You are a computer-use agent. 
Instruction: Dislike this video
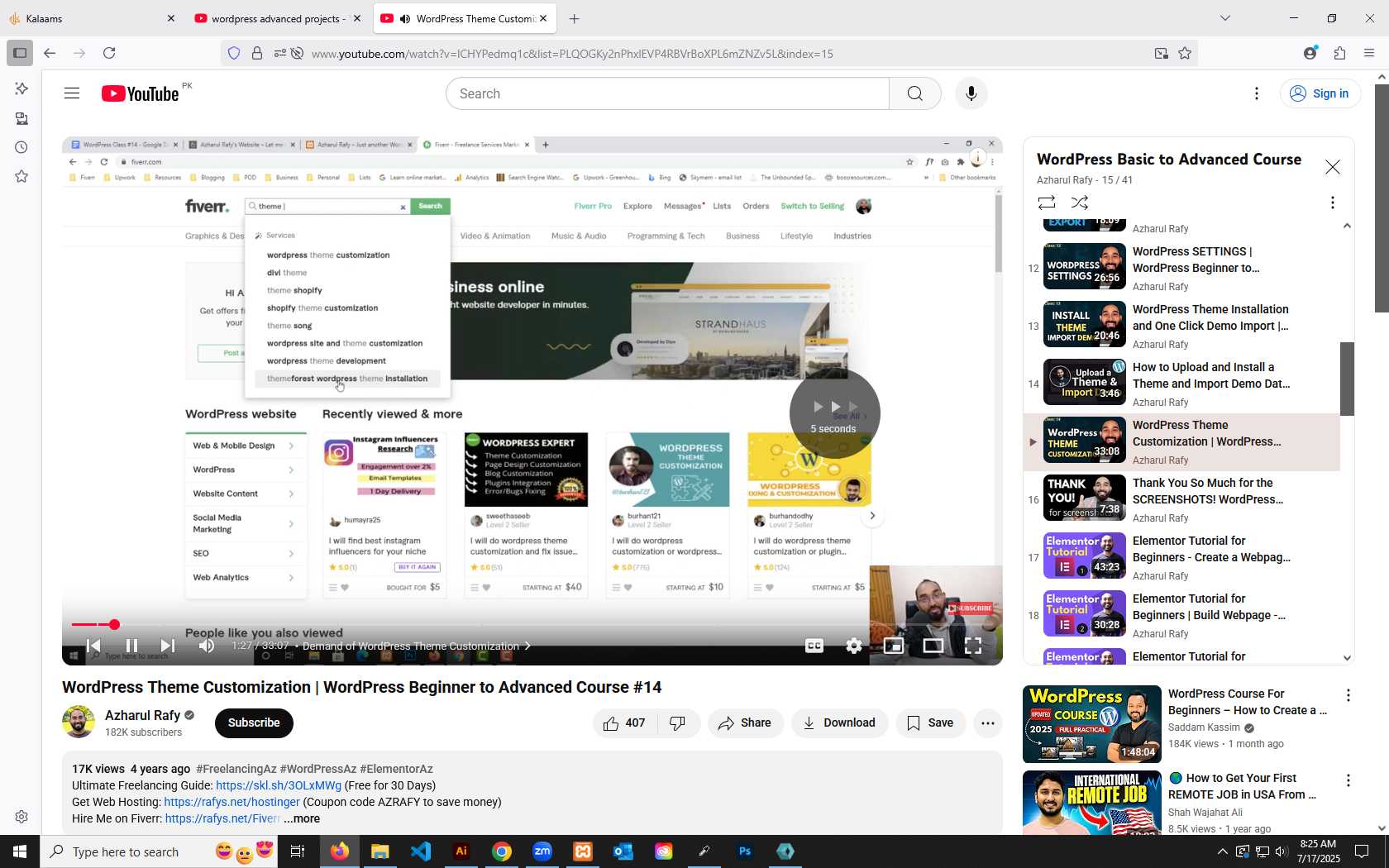point(678,723)
